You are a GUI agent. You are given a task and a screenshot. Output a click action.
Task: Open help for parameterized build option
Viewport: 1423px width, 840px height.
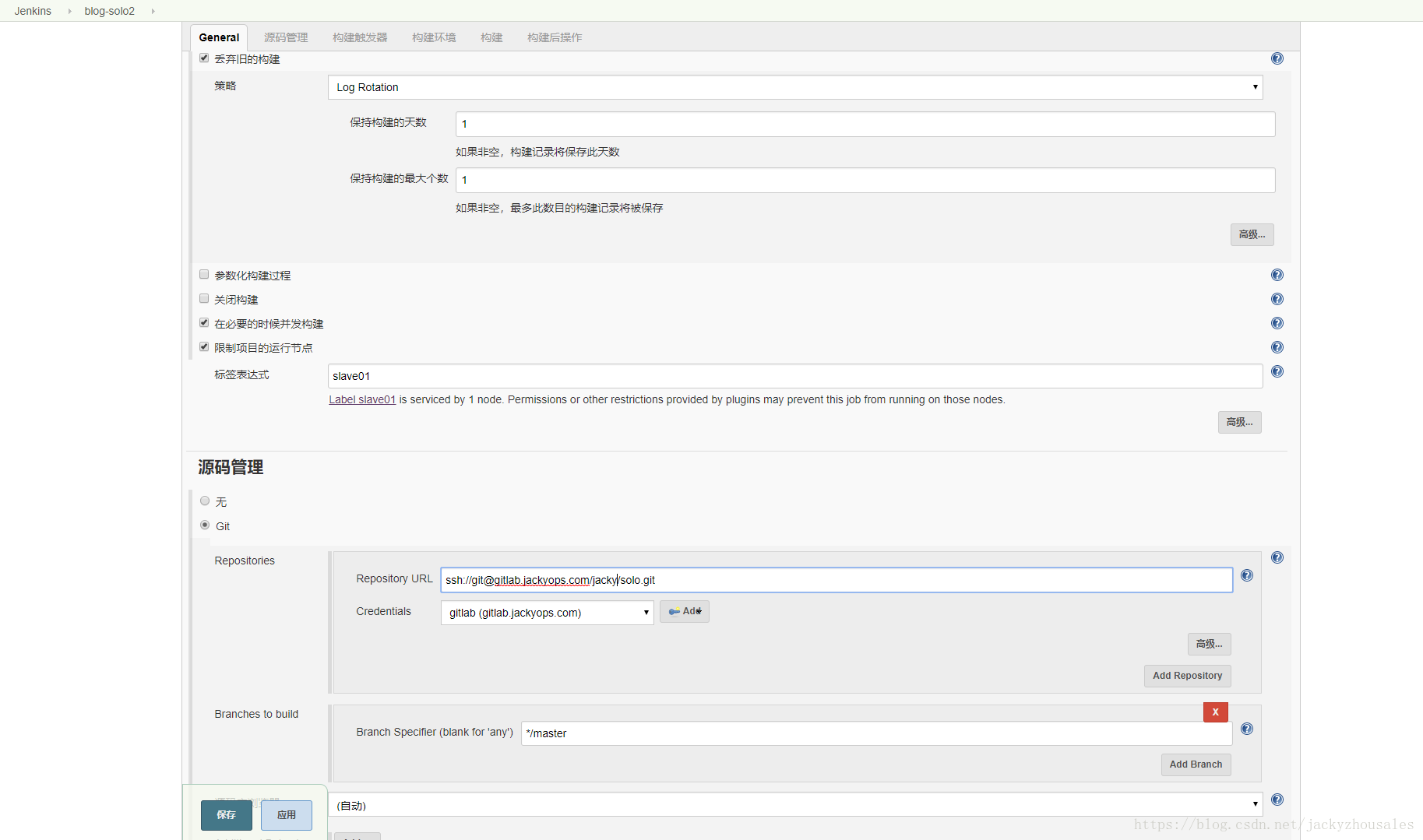pos(1277,275)
